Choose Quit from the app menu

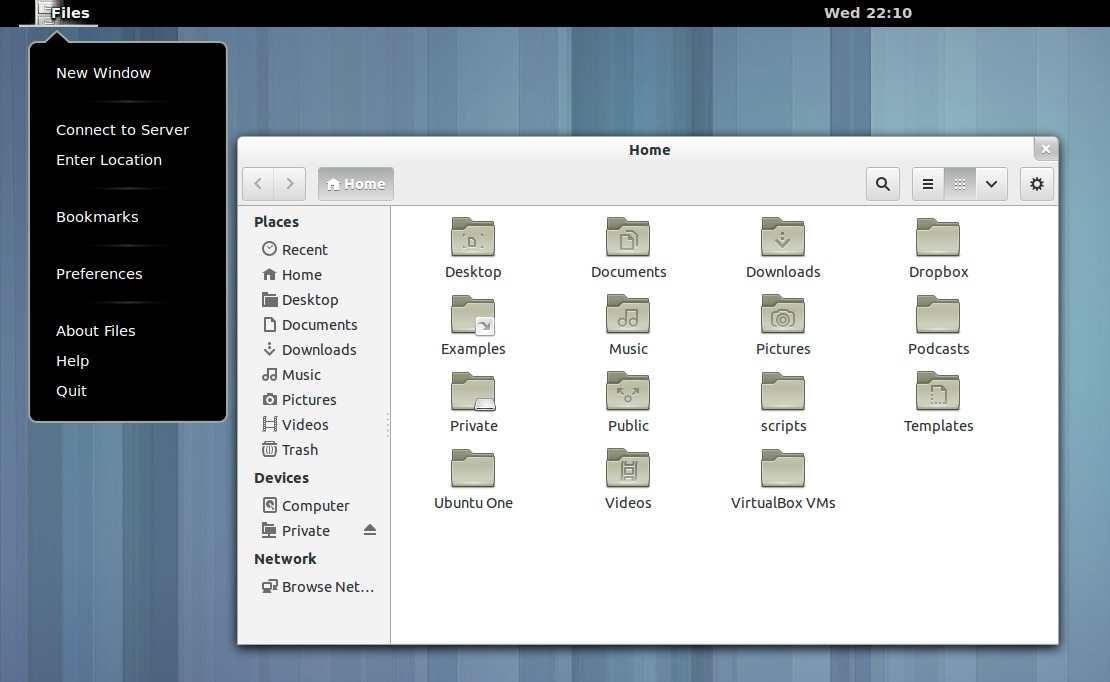coord(128,391)
